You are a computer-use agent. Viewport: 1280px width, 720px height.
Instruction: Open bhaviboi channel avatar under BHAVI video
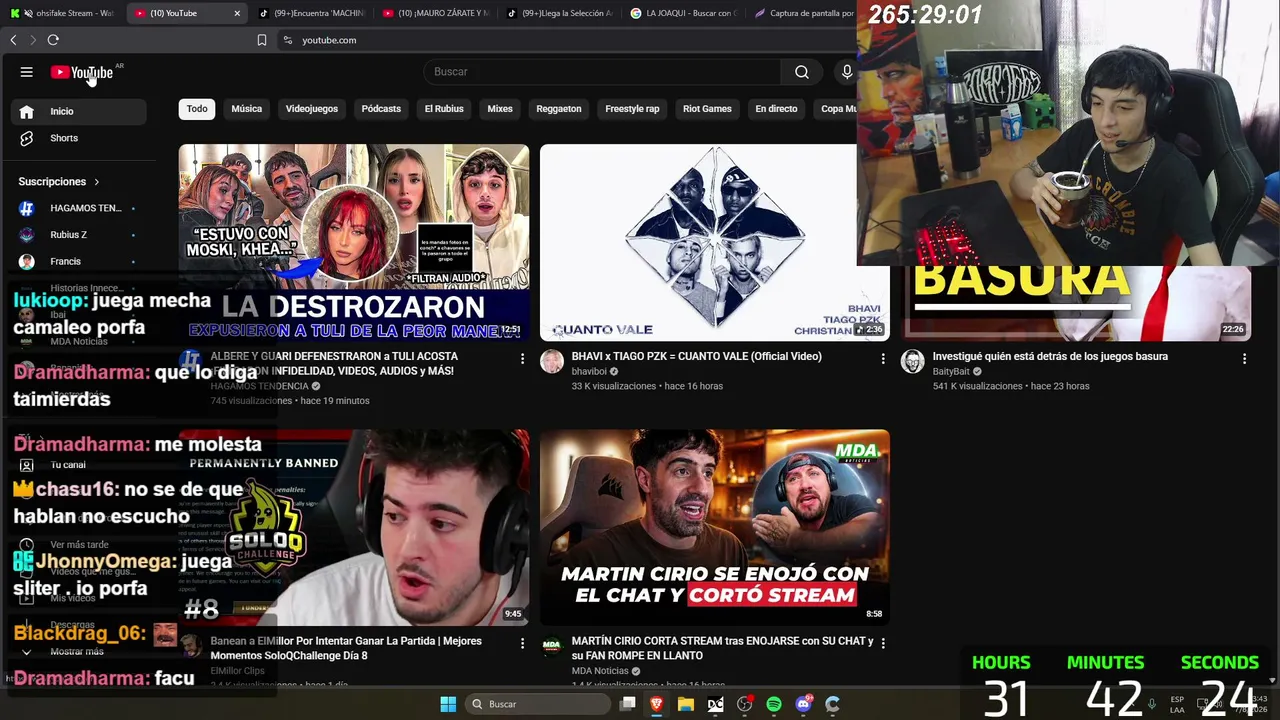click(552, 362)
